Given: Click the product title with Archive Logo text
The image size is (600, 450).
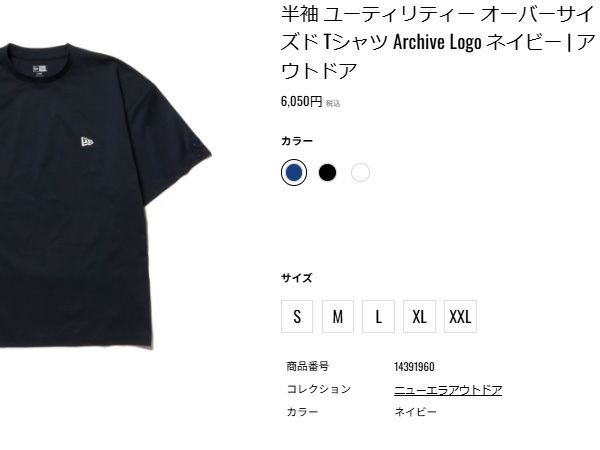Looking at the screenshot, I should click(438, 42).
